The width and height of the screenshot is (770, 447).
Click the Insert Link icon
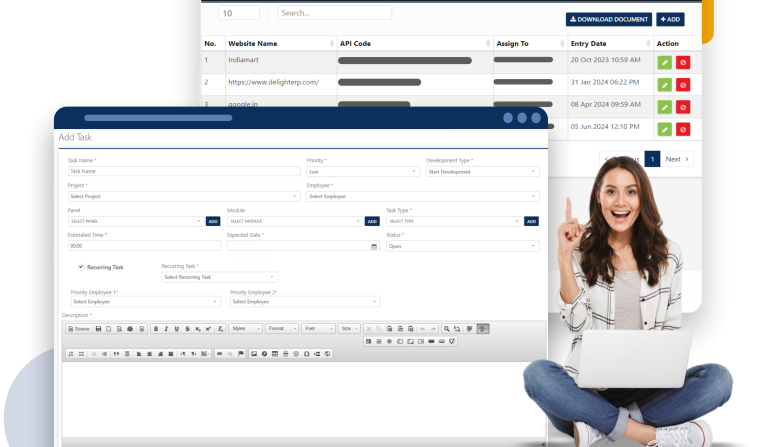(x=220, y=354)
